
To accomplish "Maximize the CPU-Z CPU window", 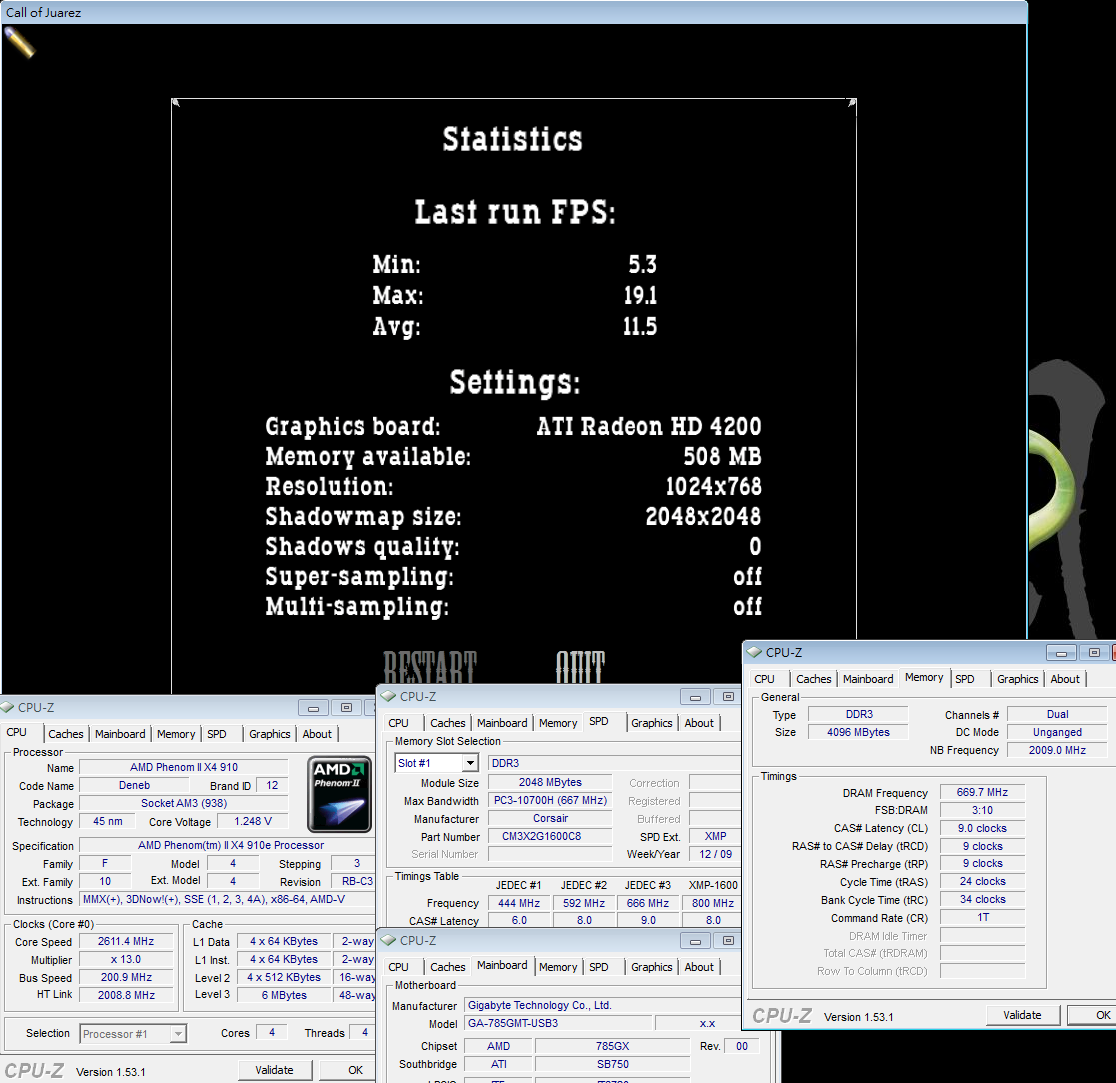I will [346, 708].
